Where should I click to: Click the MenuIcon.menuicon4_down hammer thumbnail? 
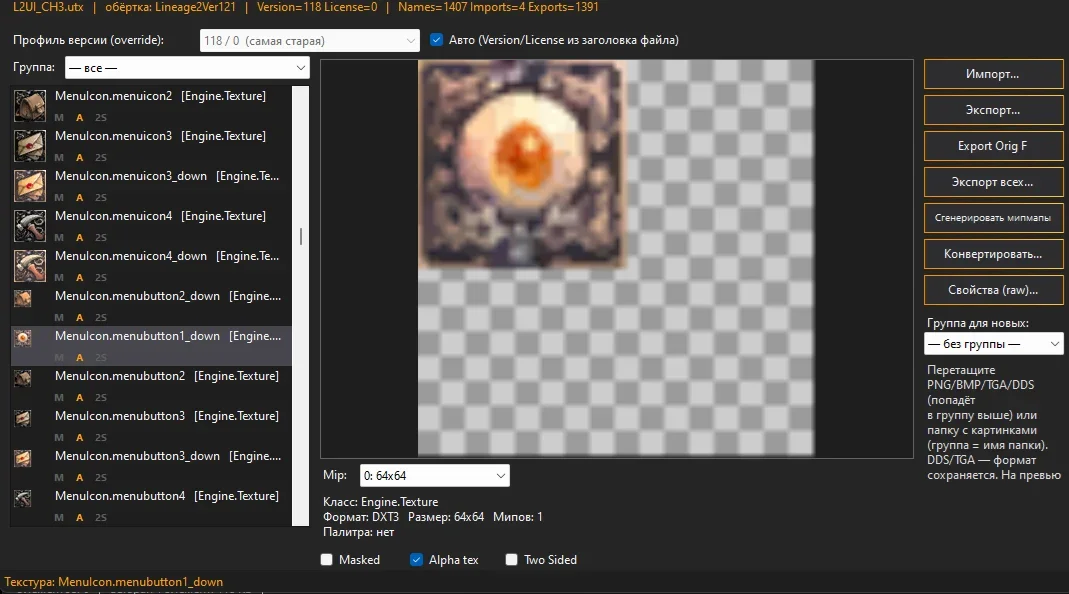coord(30,265)
